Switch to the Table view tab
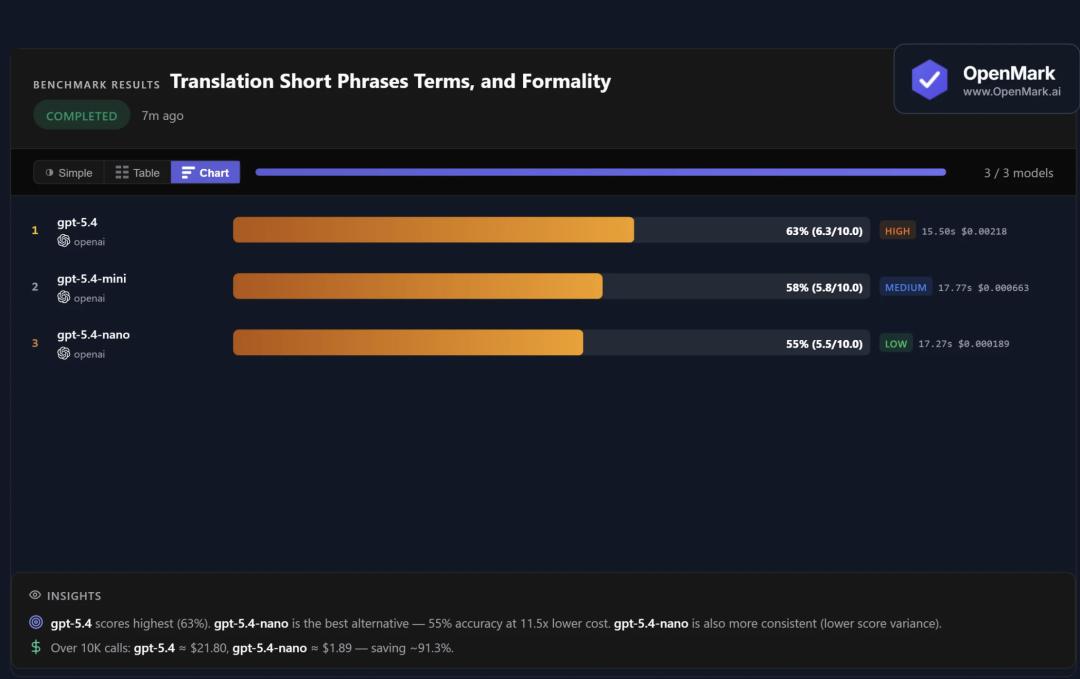The height and width of the screenshot is (679, 1080). click(138, 172)
